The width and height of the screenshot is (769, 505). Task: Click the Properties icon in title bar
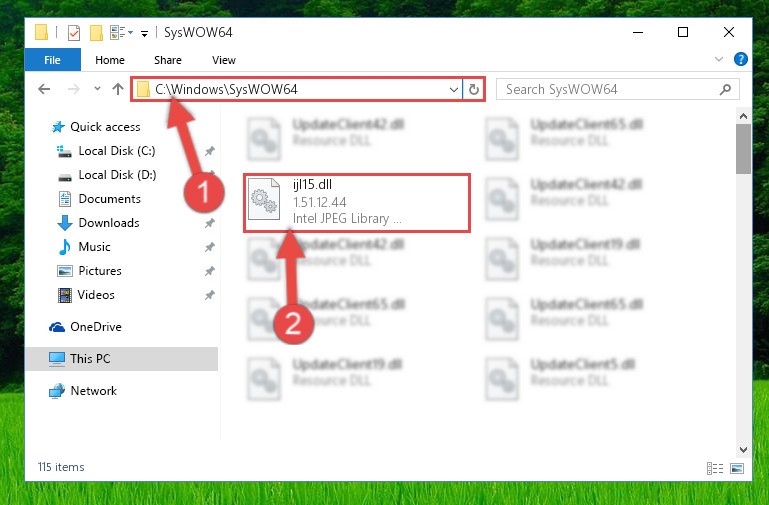pos(73,32)
